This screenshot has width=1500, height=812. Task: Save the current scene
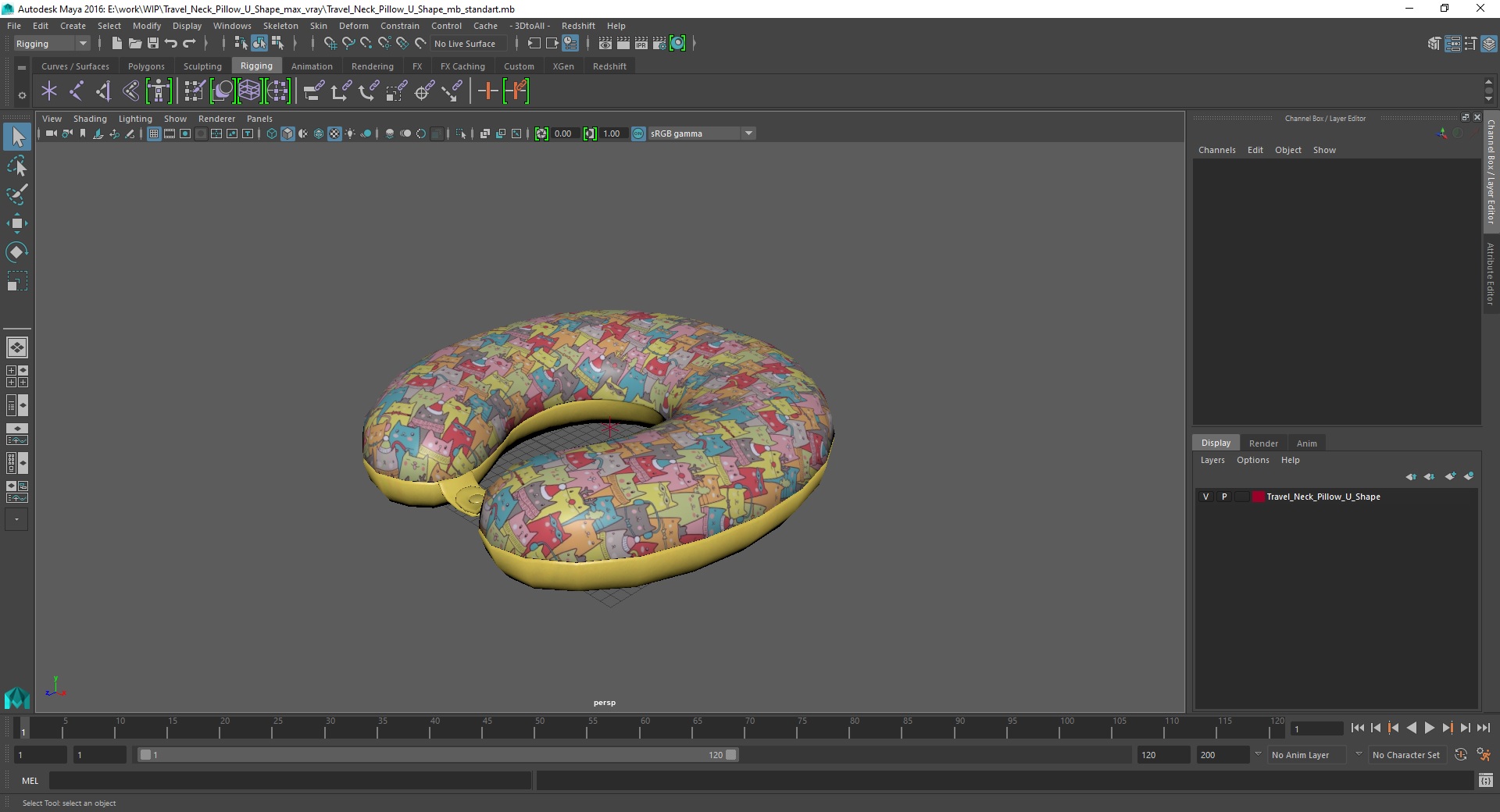[x=153, y=44]
